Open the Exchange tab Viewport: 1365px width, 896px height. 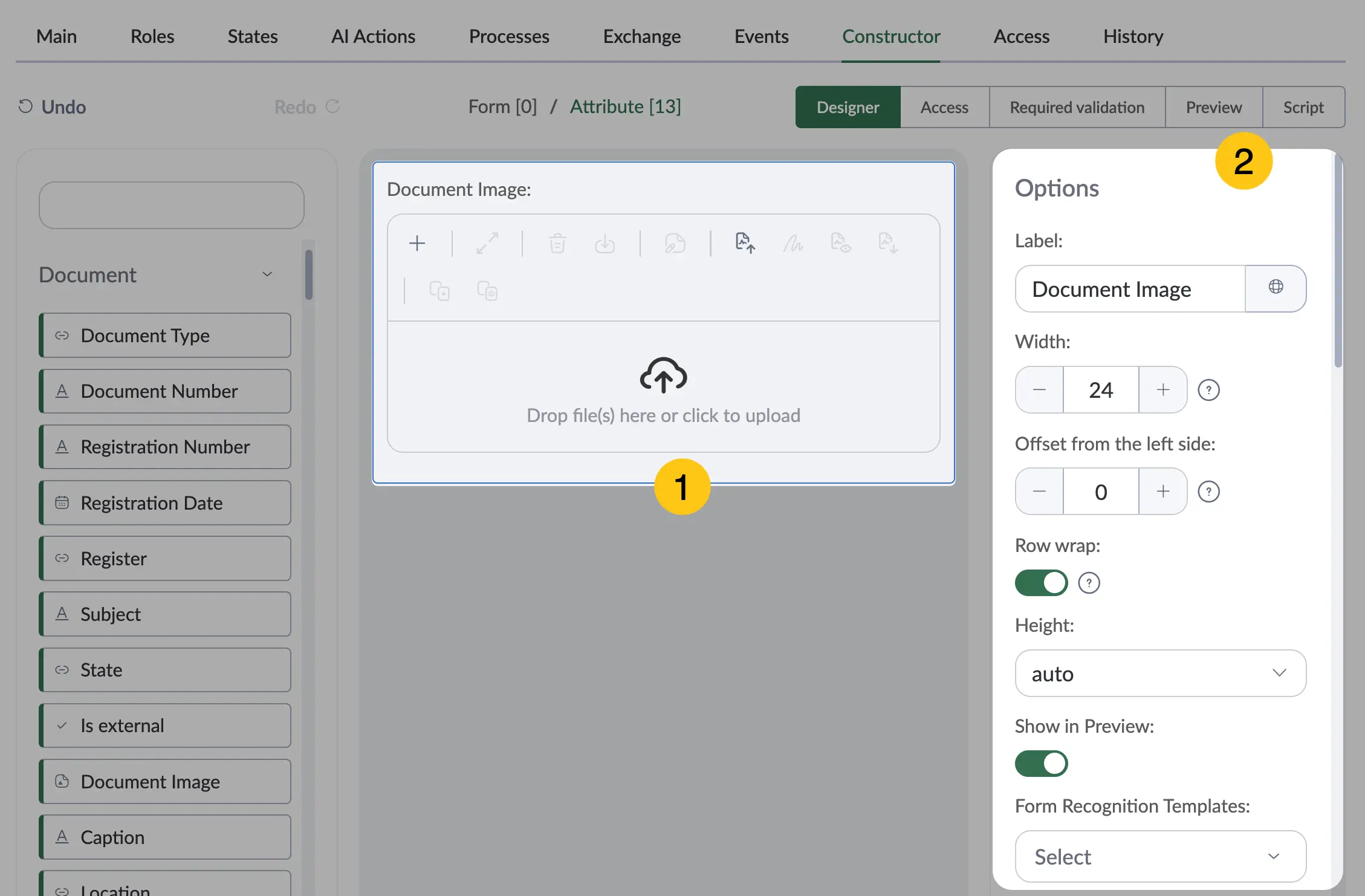click(642, 36)
